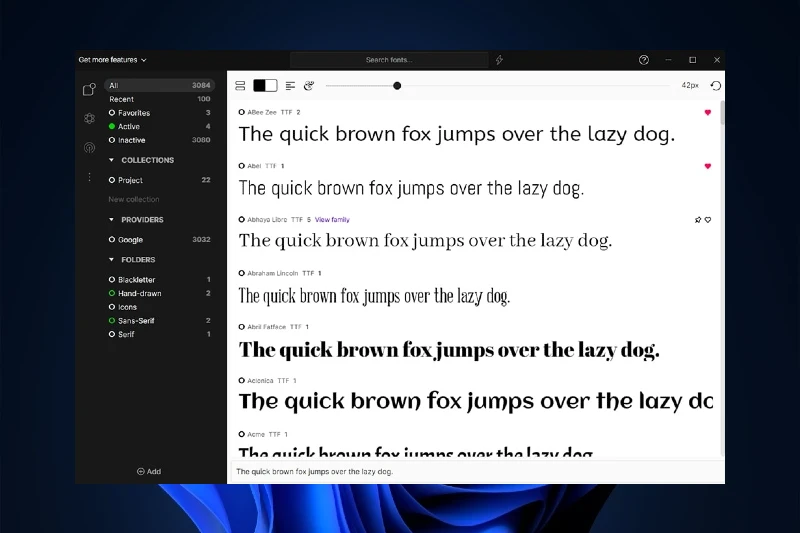Collapse the FOLDERS section
The width and height of the screenshot is (800, 533).
[x=112, y=260]
